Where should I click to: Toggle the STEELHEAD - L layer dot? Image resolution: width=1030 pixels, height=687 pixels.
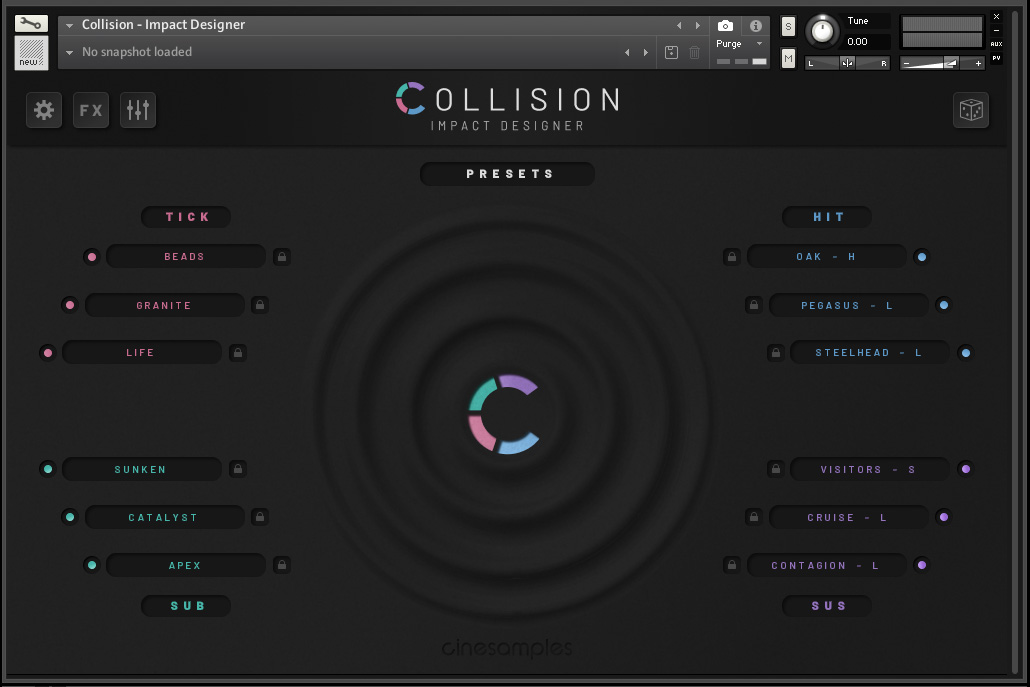[966, 353]
